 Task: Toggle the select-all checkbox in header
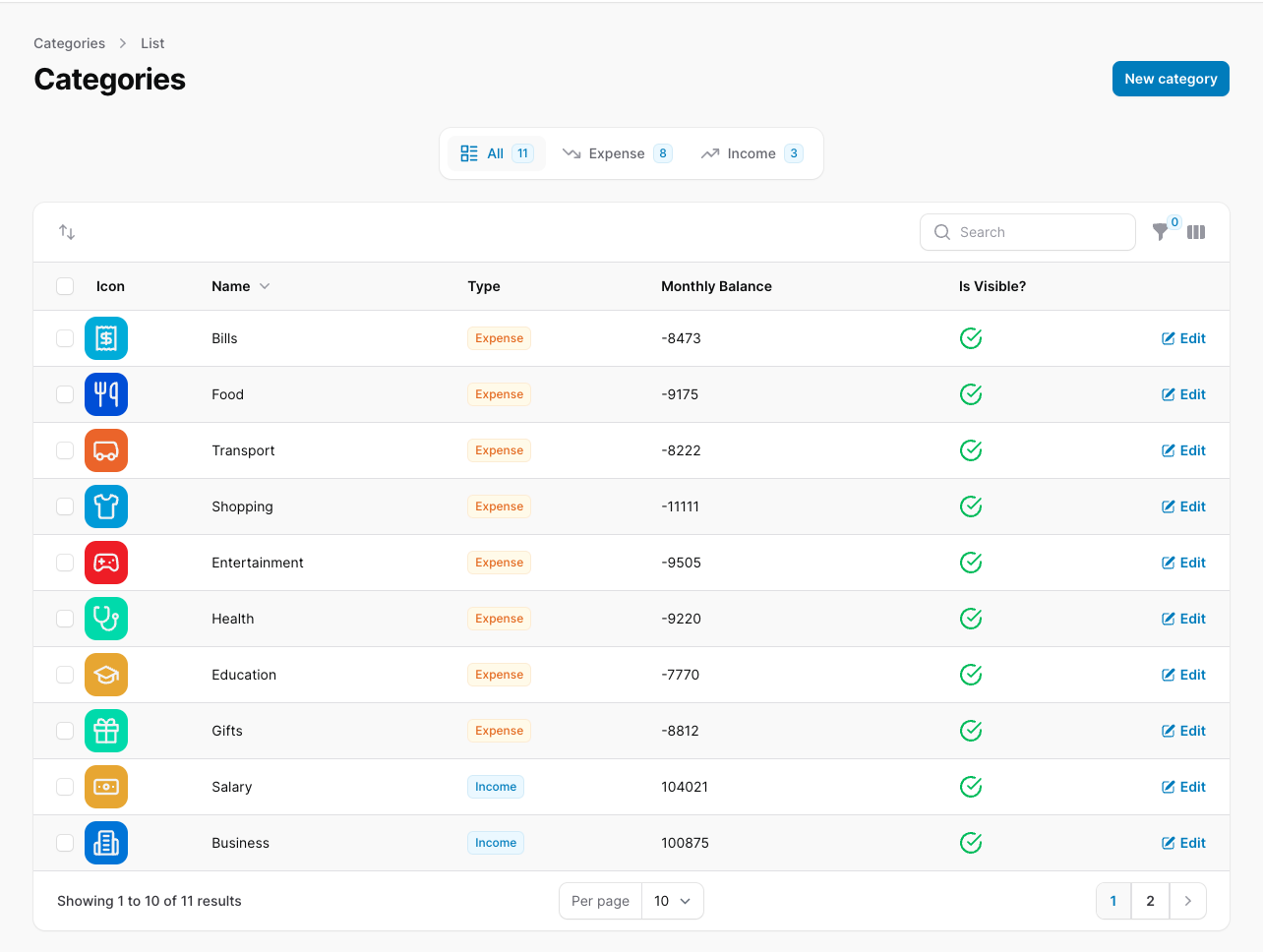[65, 286]
